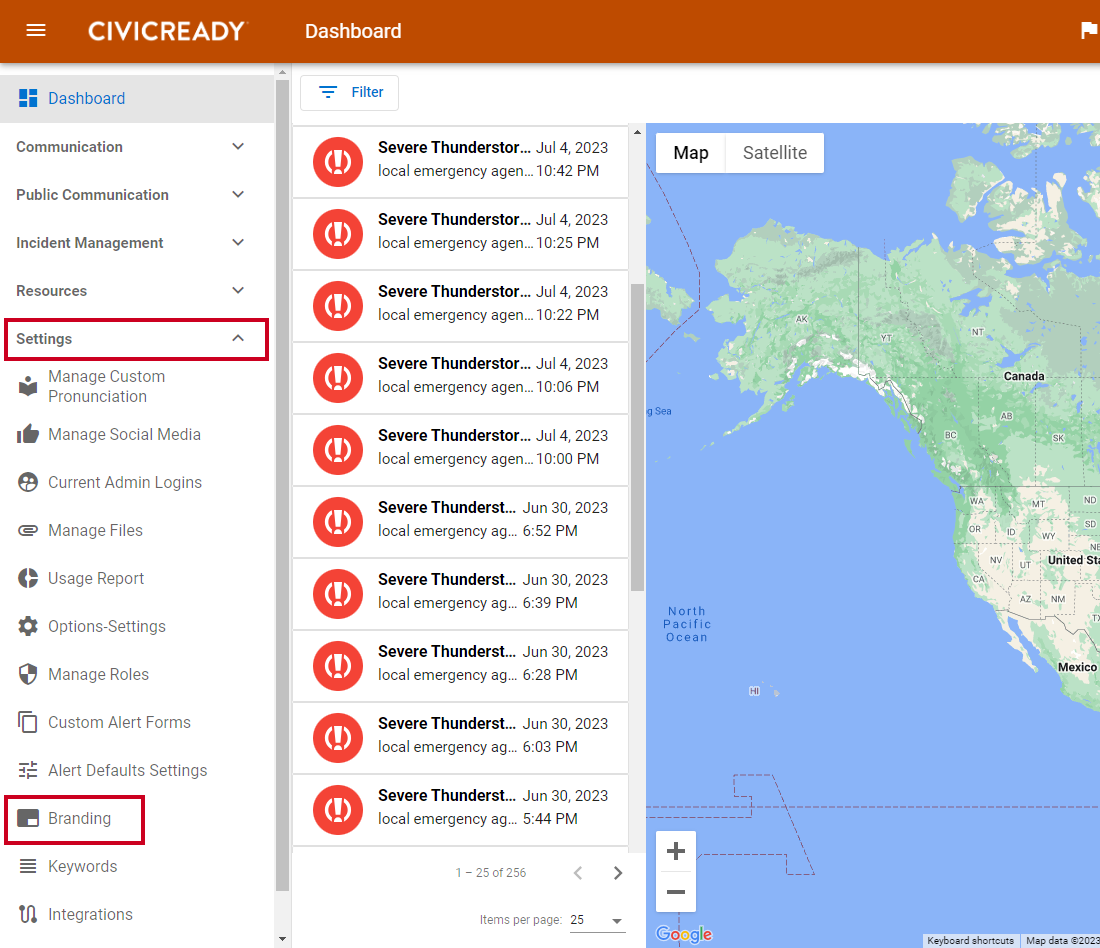Image resolution: width=1100 pixels, height=948 pixels.
Task: Click the Options-Settings gear icon
Action: pos(28,626)
